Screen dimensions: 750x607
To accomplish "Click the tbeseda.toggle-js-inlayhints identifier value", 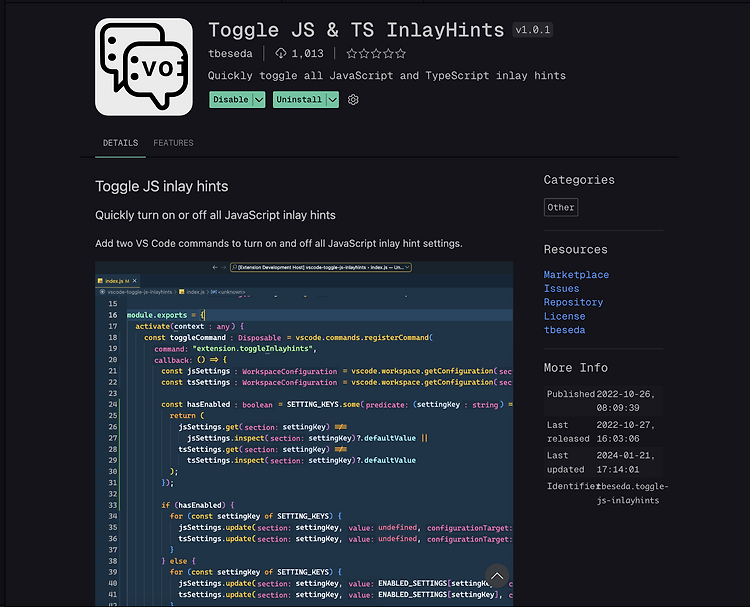I will coord(632,493).
